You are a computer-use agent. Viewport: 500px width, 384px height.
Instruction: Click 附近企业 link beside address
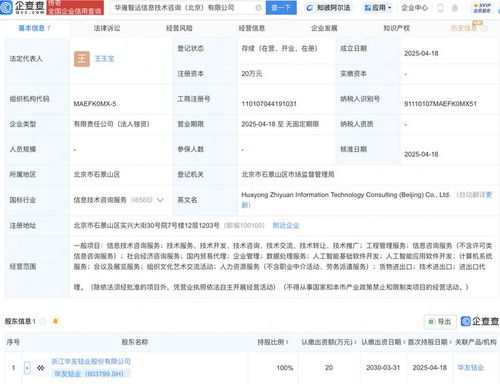(x=286, y=226)
